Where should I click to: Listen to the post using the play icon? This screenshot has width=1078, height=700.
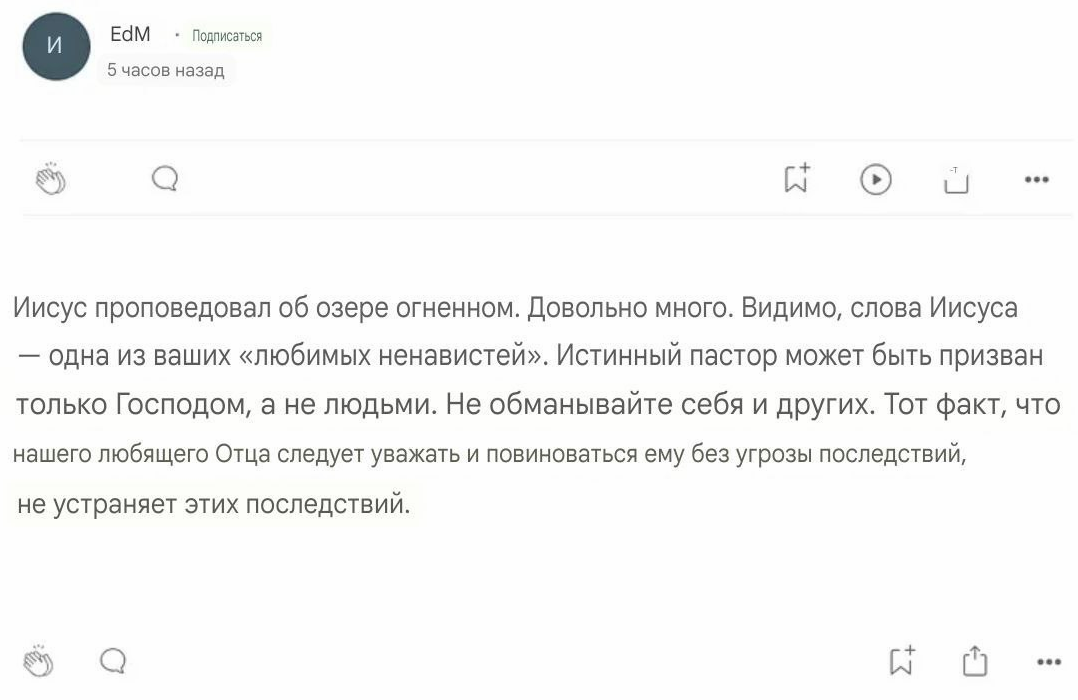tap(875, 178)
